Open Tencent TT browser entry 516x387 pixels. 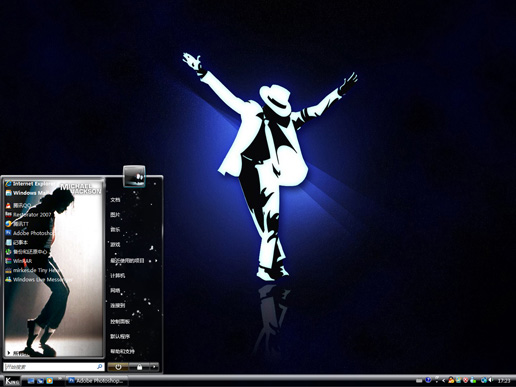pos(17,224)
